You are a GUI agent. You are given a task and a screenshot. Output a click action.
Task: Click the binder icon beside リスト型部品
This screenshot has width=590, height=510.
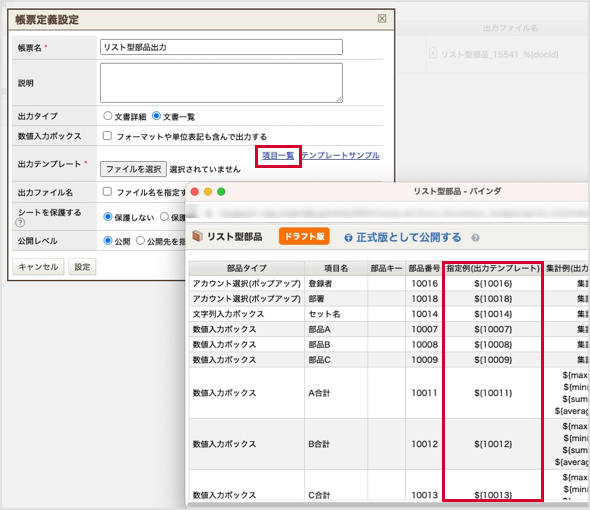(x=198, y=236)
